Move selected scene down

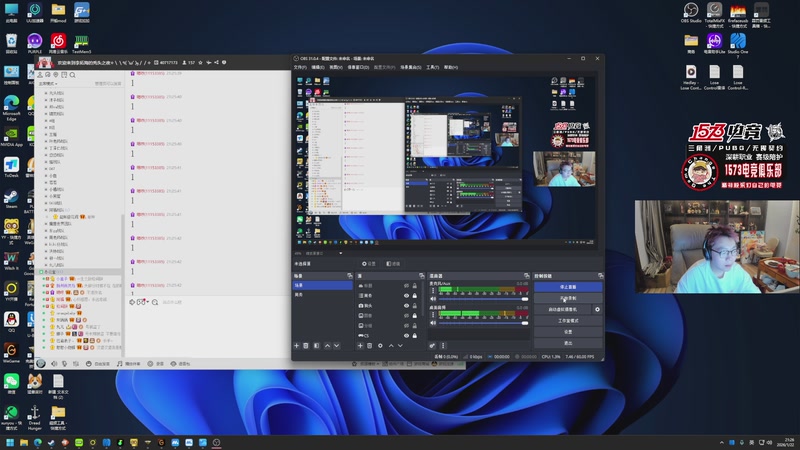click(x=337, y=345)
